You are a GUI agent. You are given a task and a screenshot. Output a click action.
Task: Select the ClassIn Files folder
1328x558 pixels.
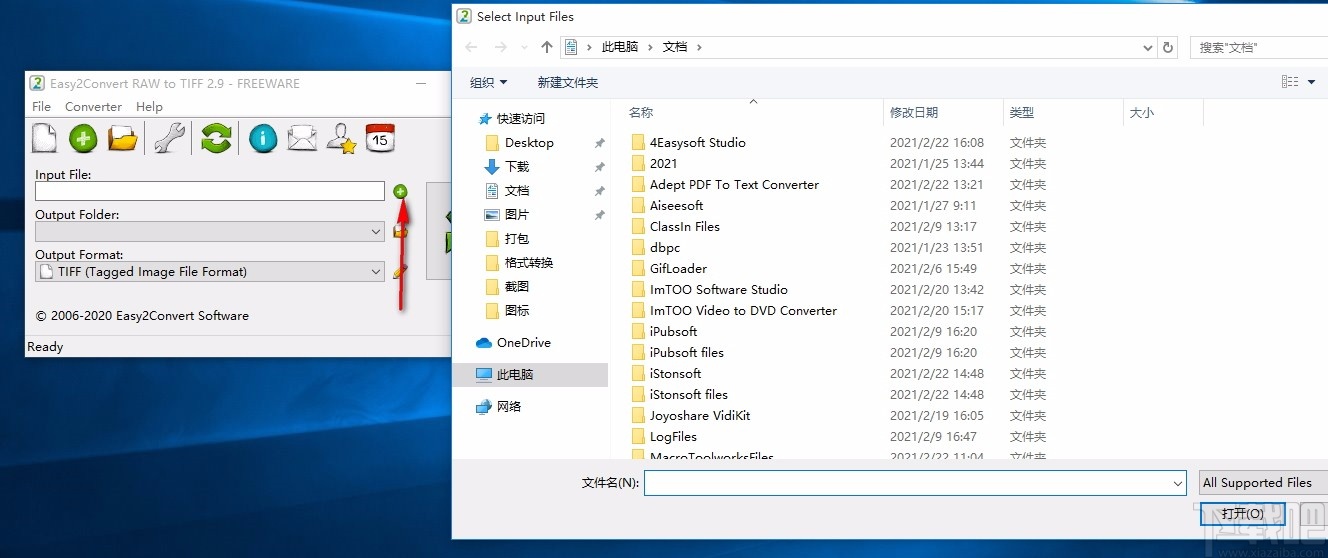pyautogui.click(x=685, y=227)
